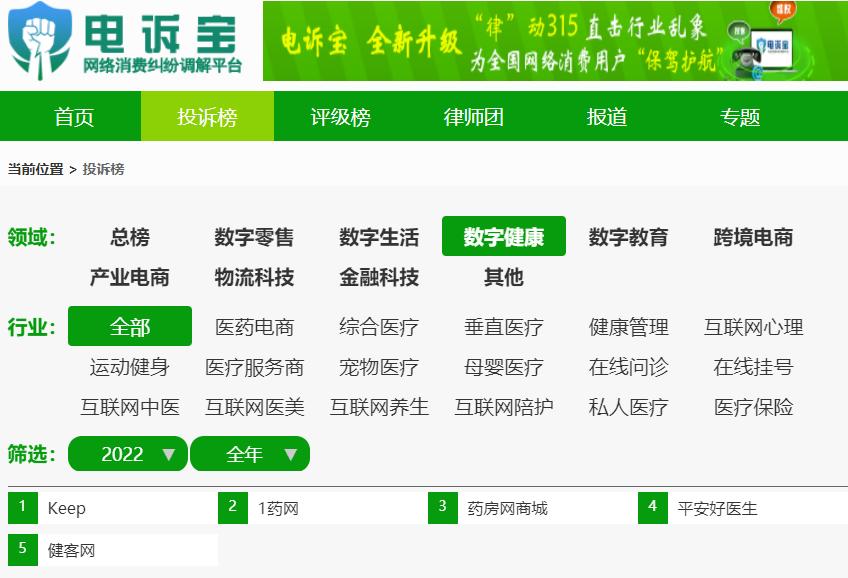Select the 总榜 domain option
Image resolution: width=848 pixels, height=578 pixels.
130,237
